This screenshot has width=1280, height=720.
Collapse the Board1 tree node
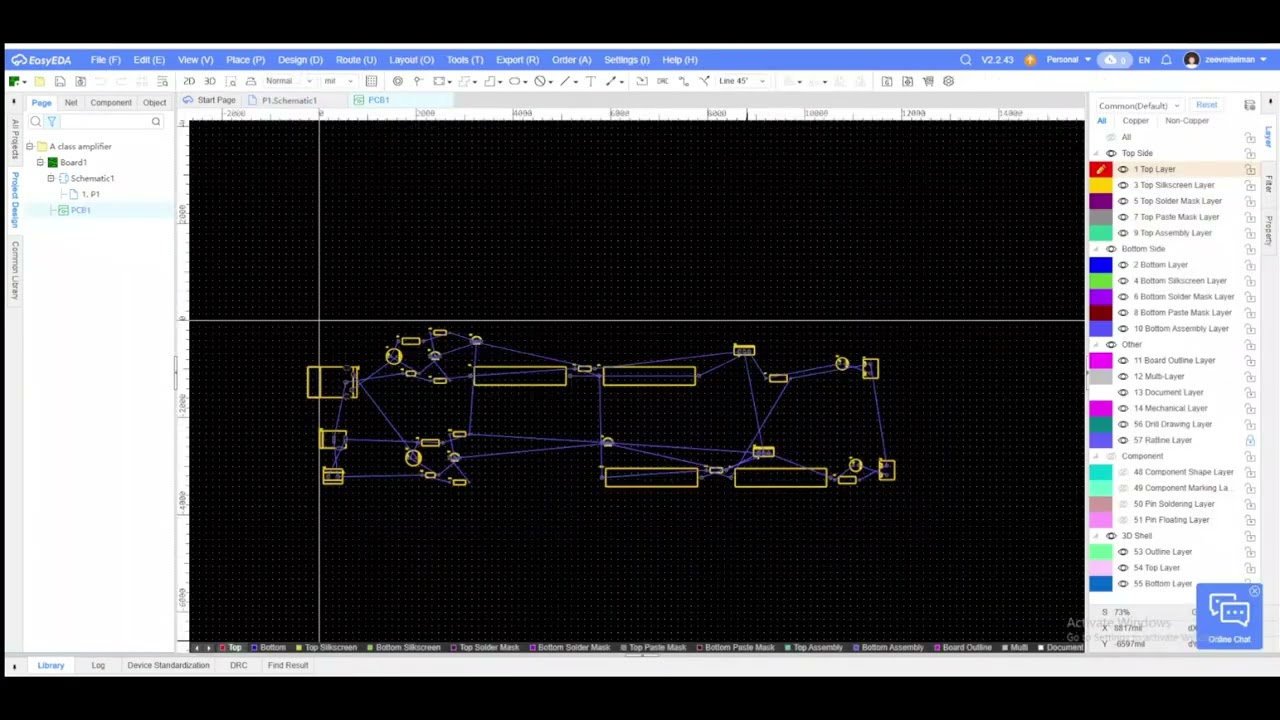pos(40,162)
